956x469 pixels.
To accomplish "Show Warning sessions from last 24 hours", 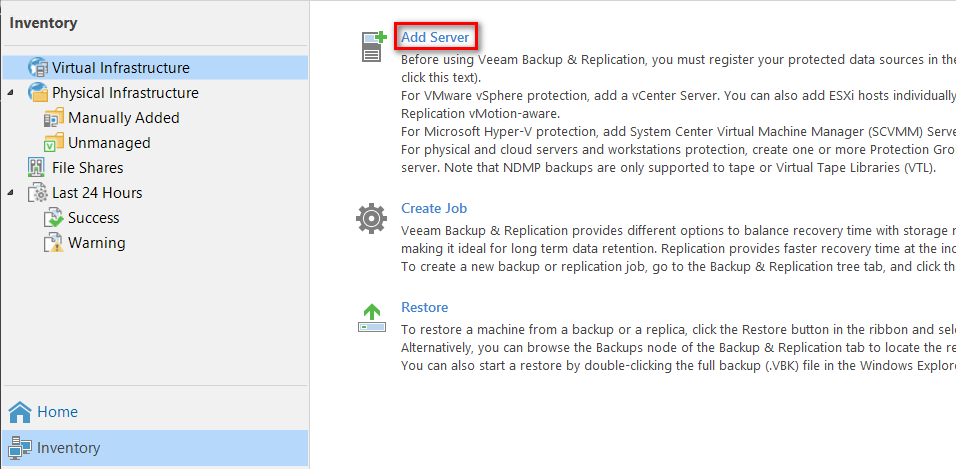I will click(96, 243).
